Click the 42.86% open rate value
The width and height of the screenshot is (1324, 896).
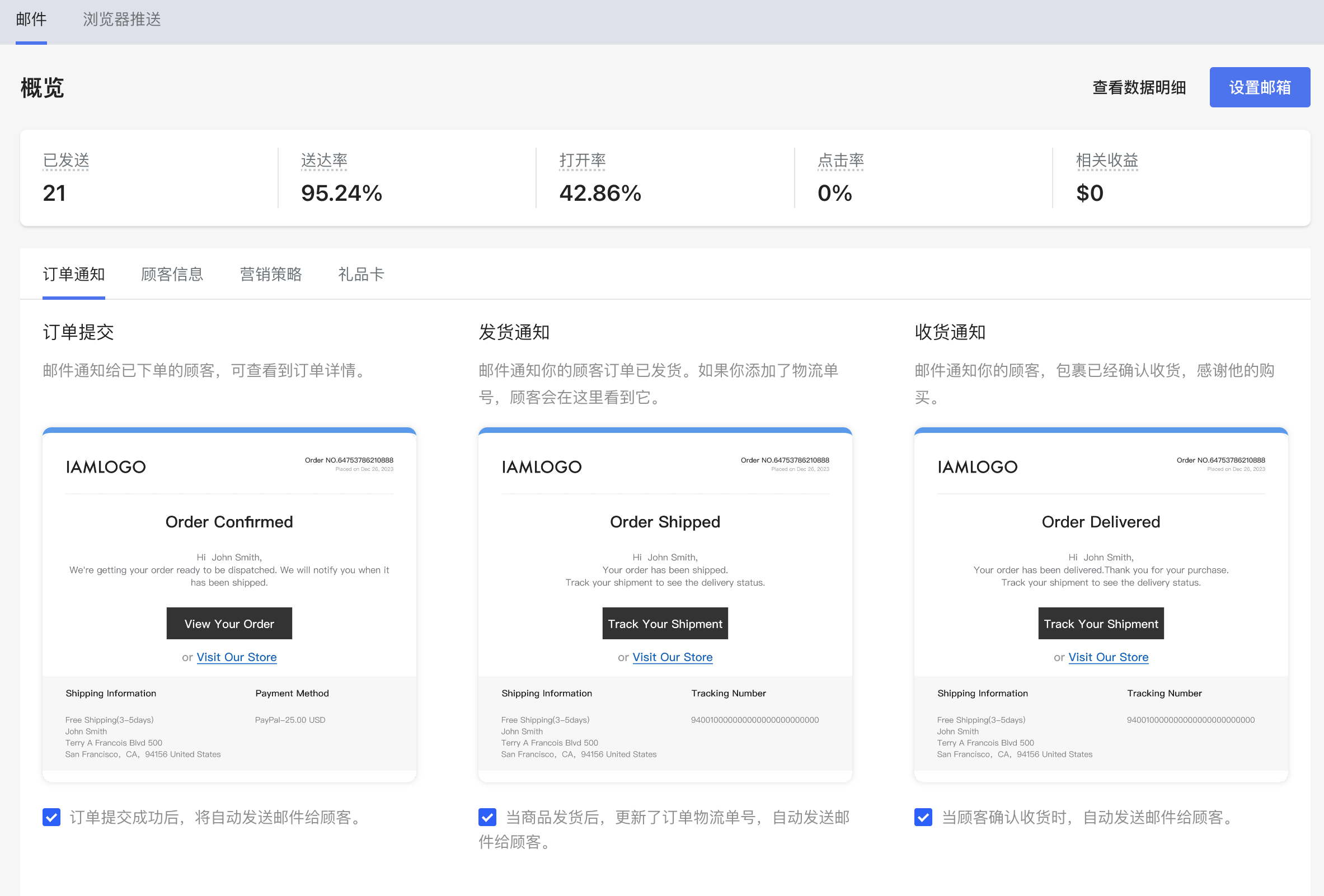(600, 193)
